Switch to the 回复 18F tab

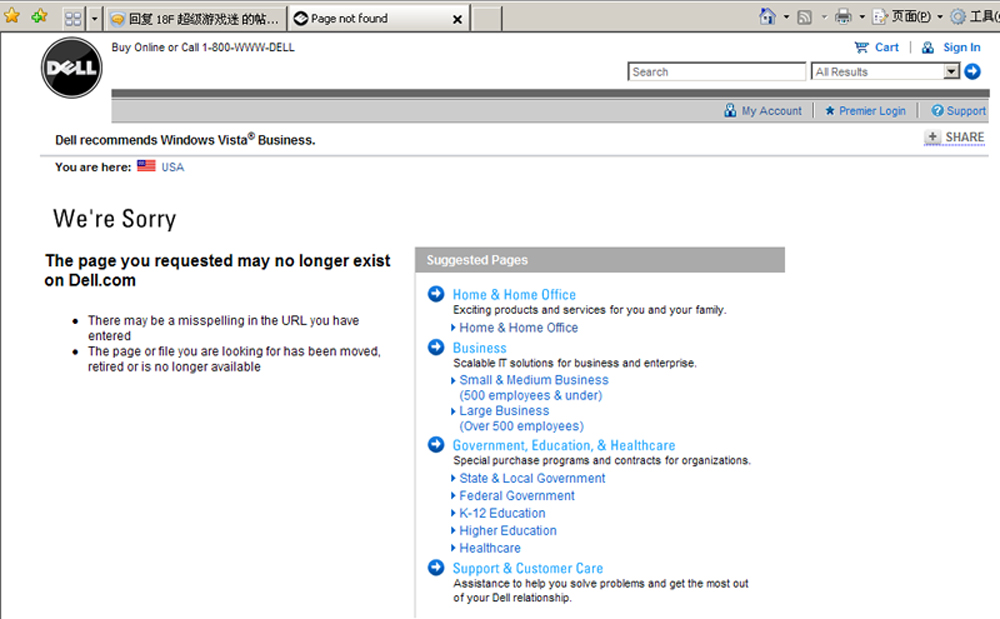[196, 19]
